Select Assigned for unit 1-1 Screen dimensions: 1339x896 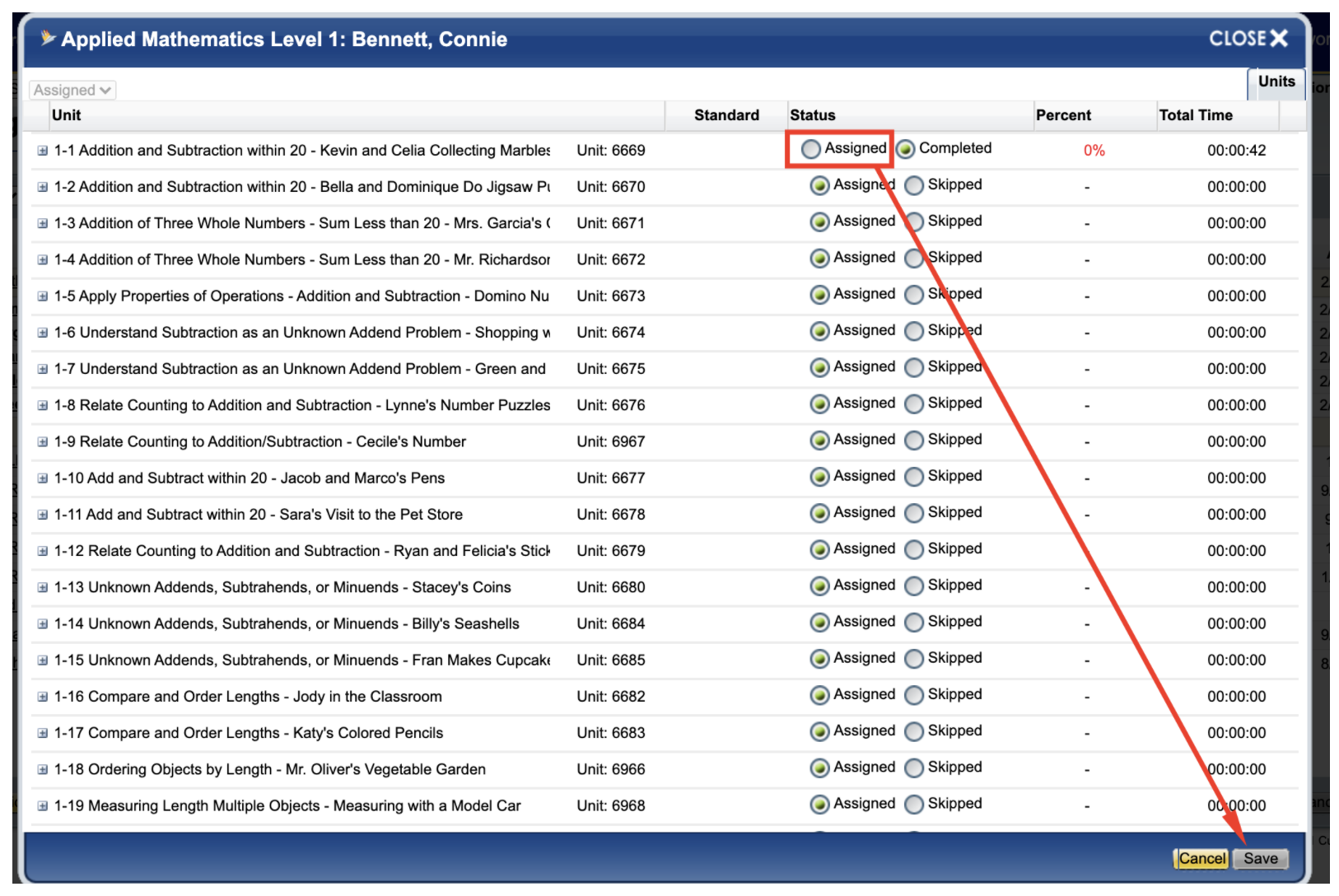coord(812,149)
